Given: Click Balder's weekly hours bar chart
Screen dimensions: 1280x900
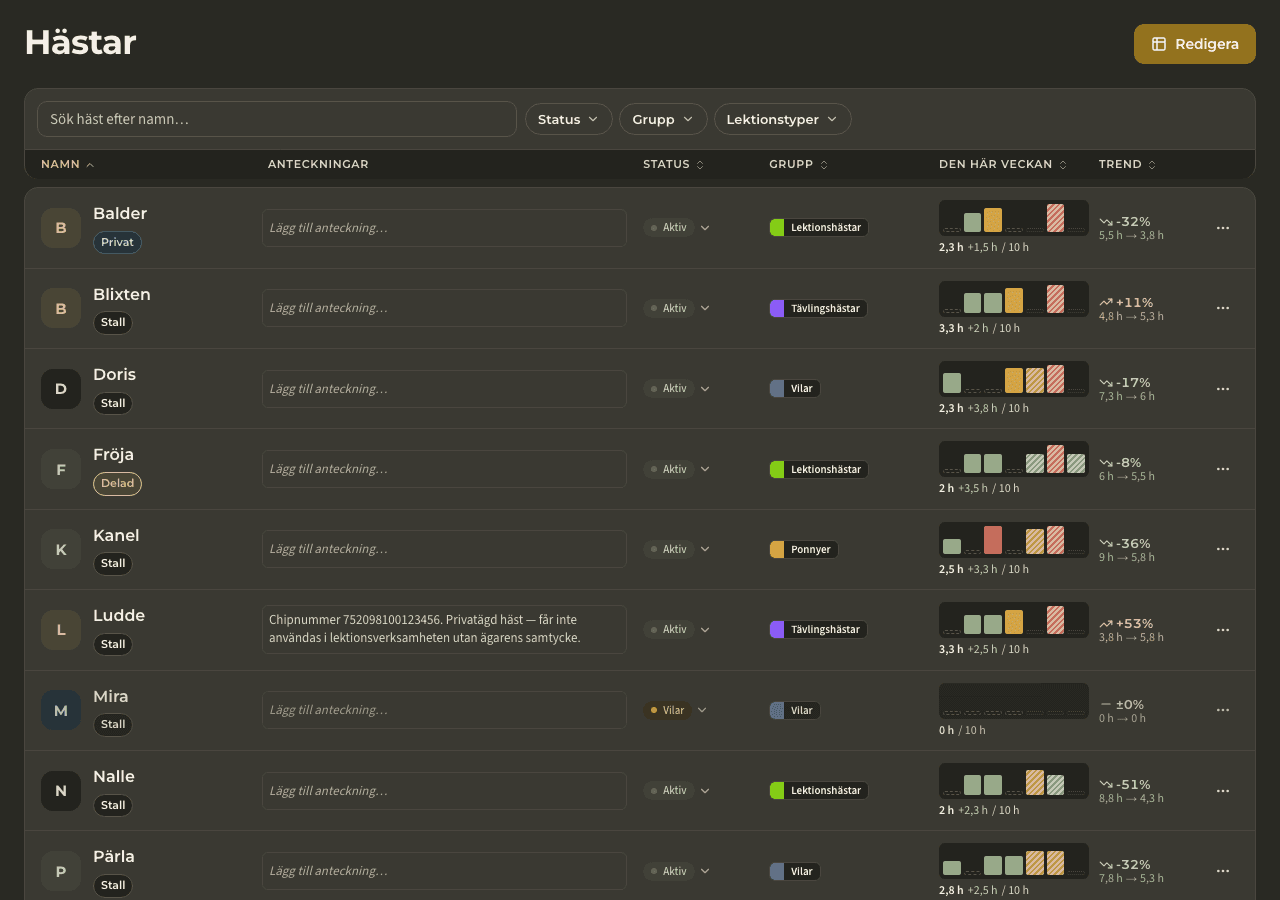Looking at the screenshot, I should pos(1014,218).
